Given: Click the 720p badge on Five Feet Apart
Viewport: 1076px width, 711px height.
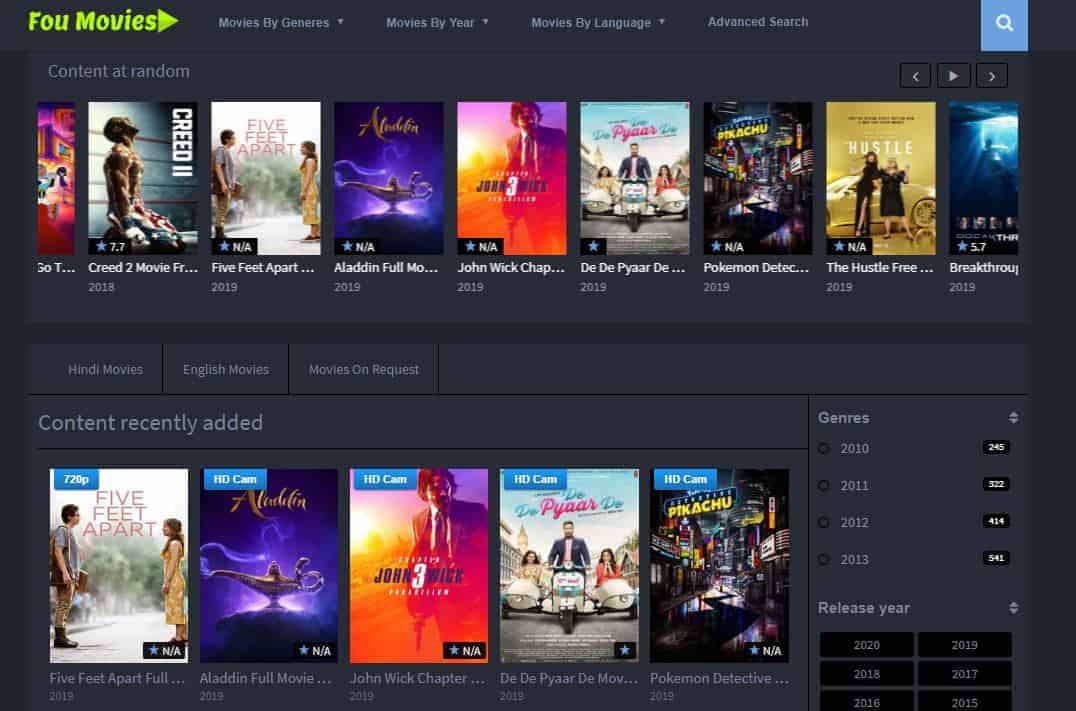Looking at the screenshot, I should click(75, 479).
